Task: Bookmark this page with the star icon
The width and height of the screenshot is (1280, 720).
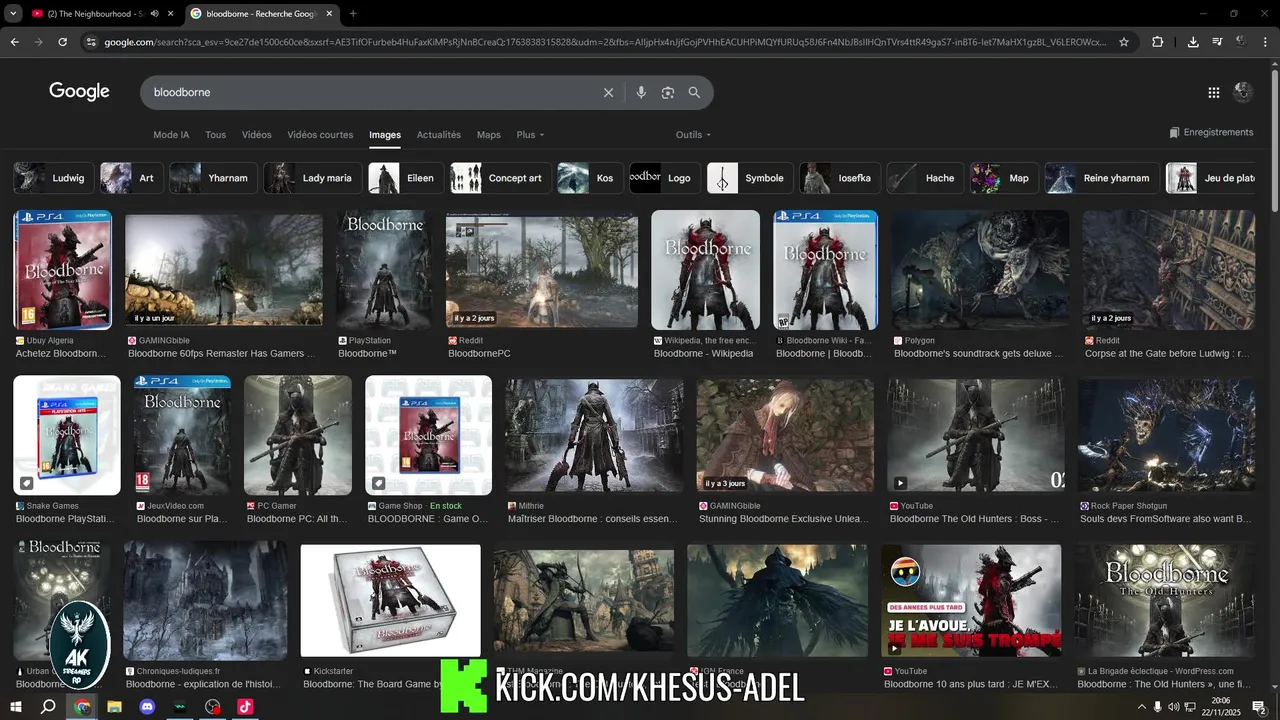Action: [x=1124, y=42]
